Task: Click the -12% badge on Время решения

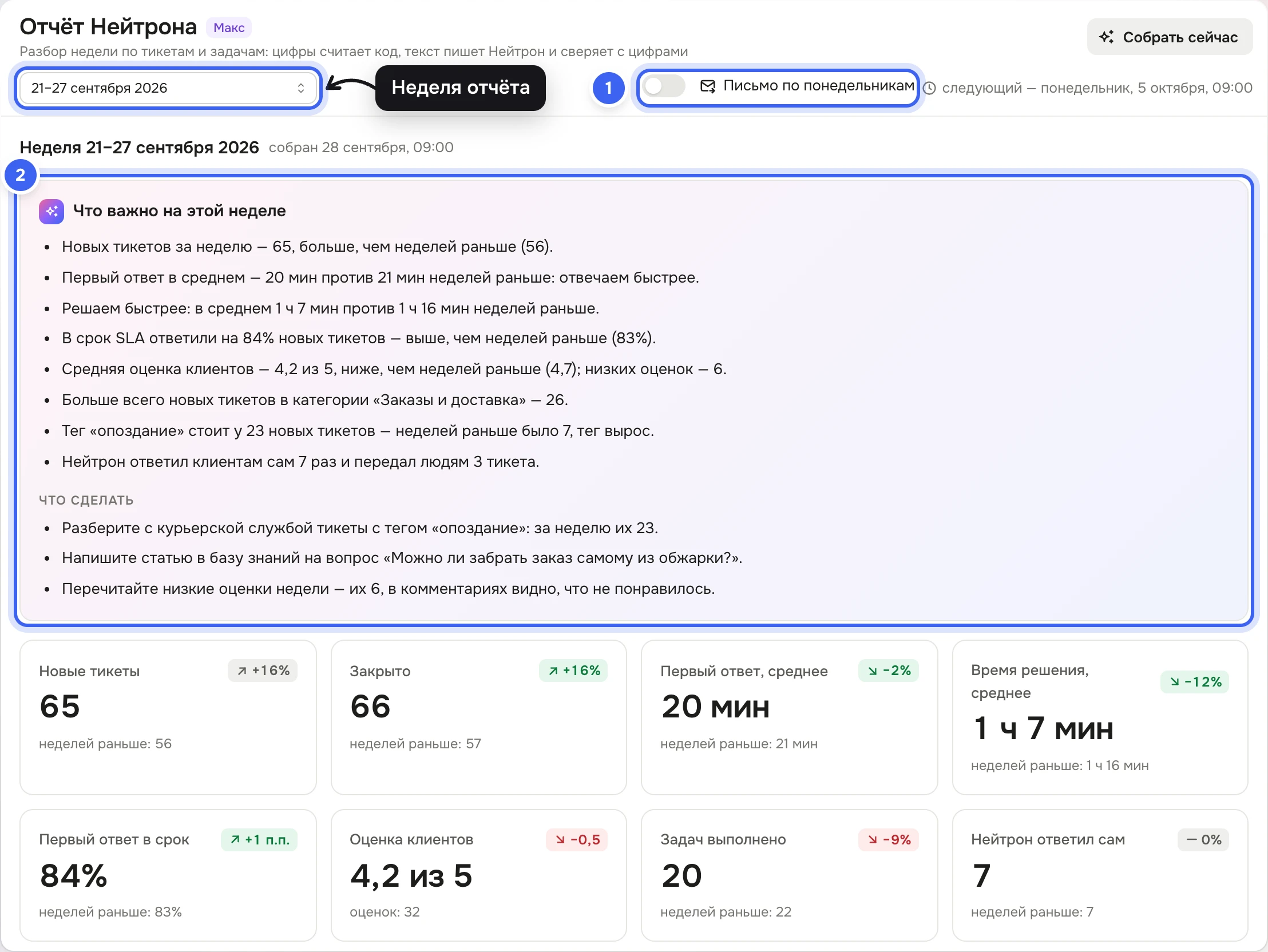Action: [x=1195, y=682]
